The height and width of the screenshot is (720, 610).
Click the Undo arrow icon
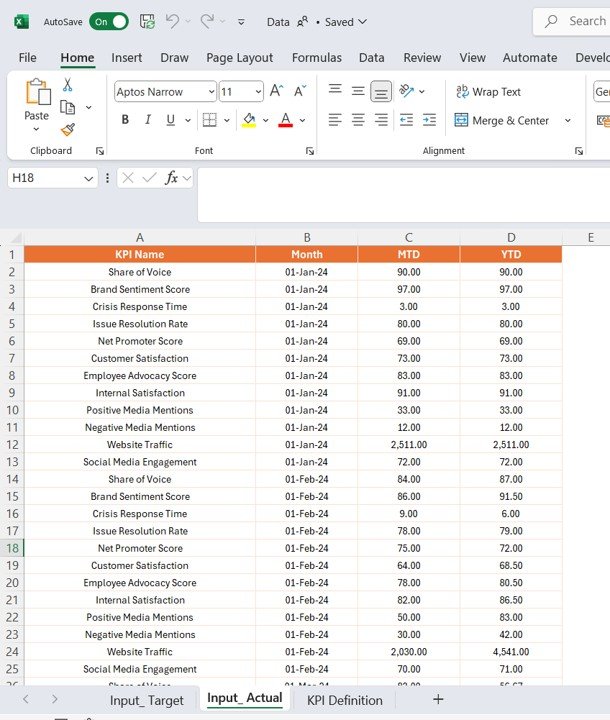click(173, 21)
